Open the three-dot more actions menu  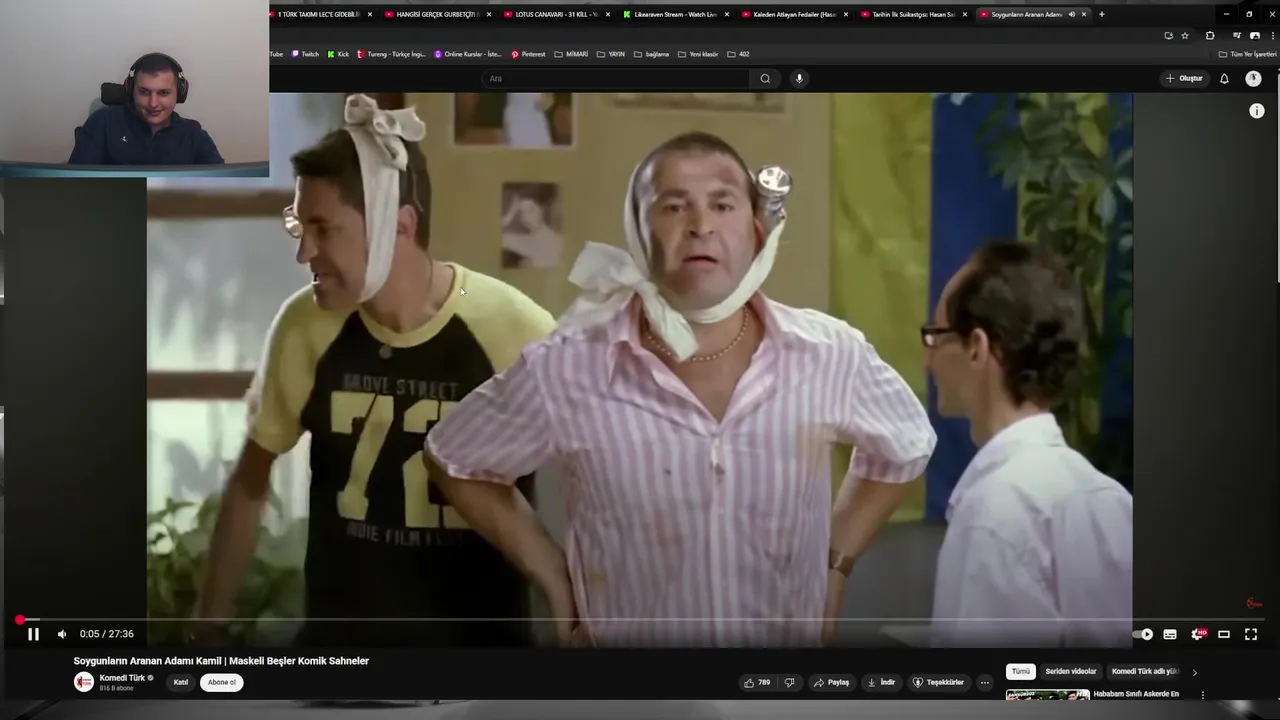click(x=985, y=682)
